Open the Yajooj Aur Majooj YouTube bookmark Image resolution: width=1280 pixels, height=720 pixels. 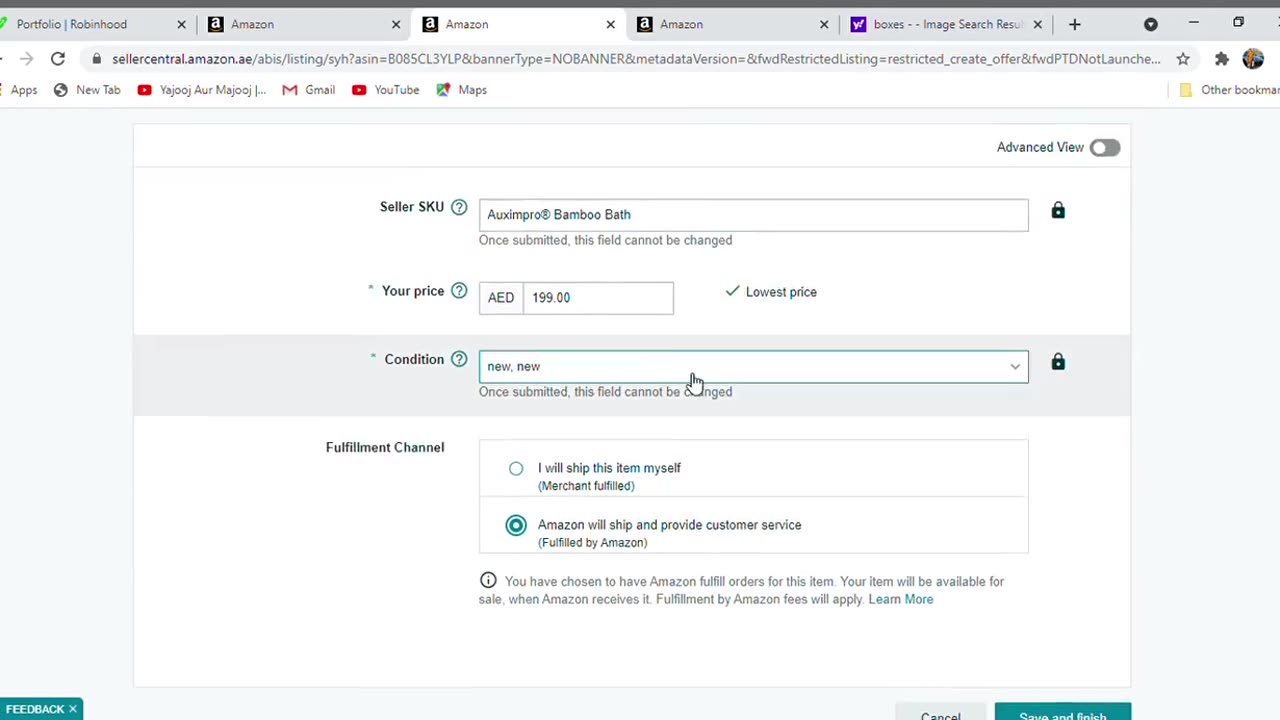click(202, 90)
